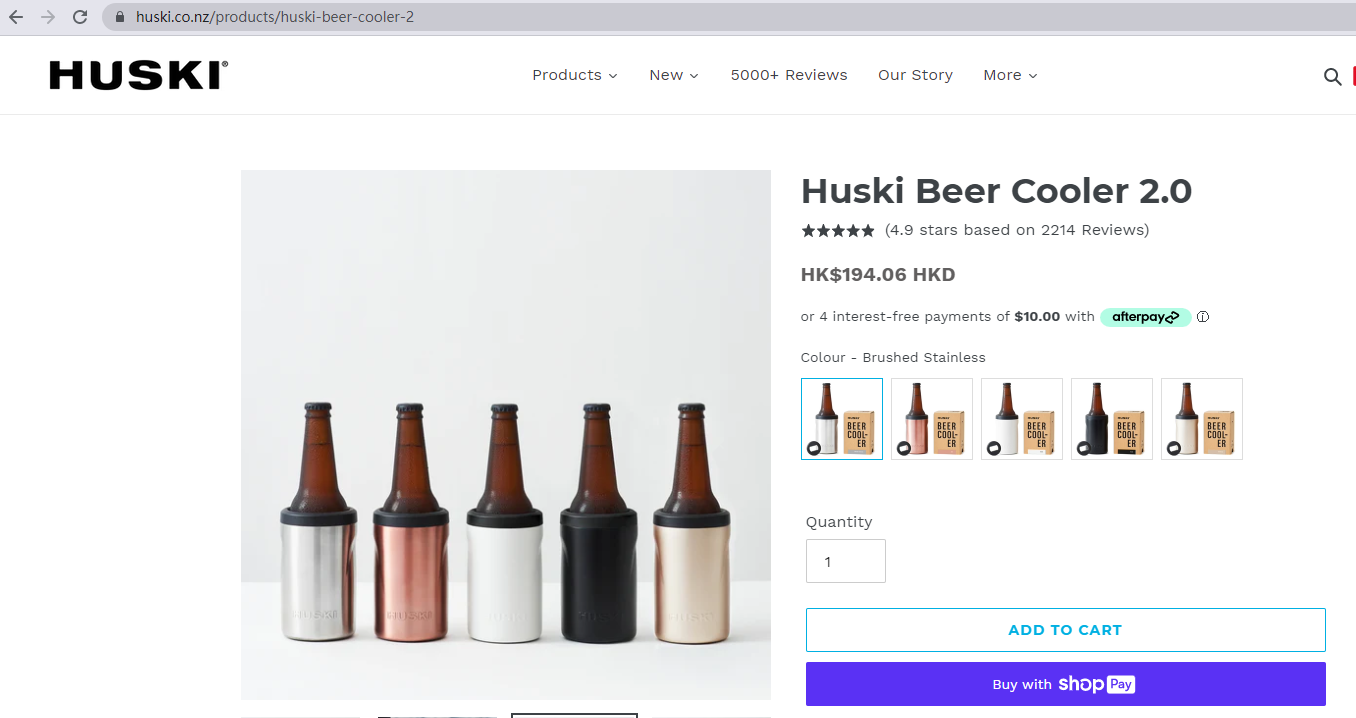Open the 5000+ Reviews page

(x=789, y=75)
